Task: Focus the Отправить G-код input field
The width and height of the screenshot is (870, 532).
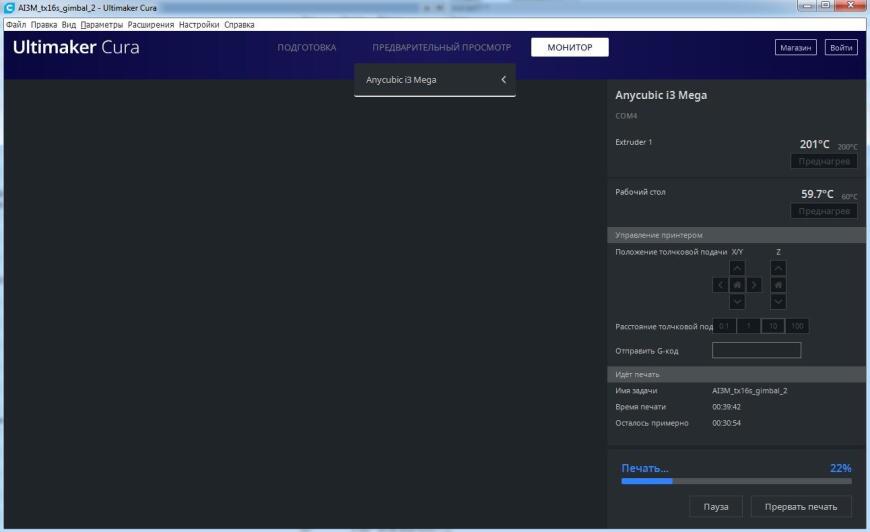Action: (756, 350)
